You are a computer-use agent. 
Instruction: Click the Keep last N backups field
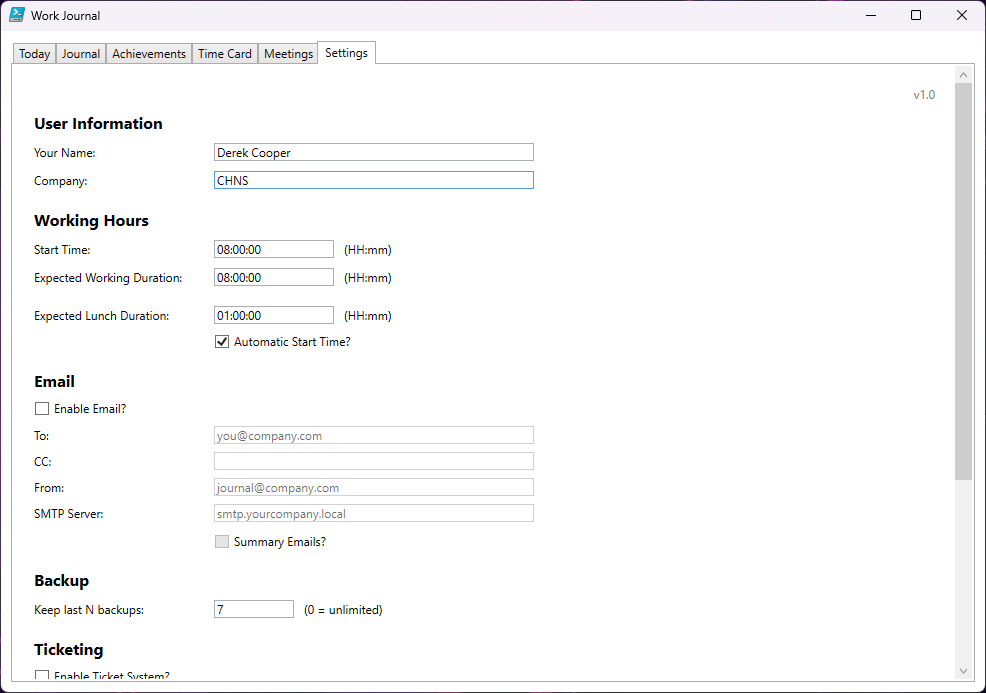click(253, 609)
